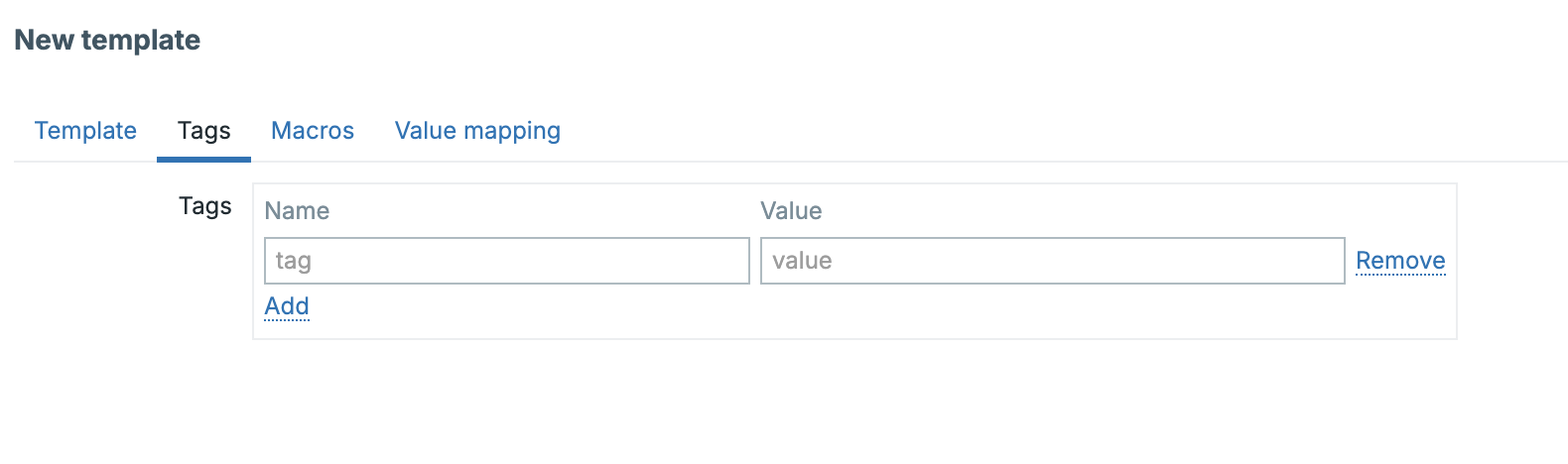Place cursor in the "tag" placeholder box
Image resolution: width=1568 pixels, height=464 pixels.
(x=506, y=261)
